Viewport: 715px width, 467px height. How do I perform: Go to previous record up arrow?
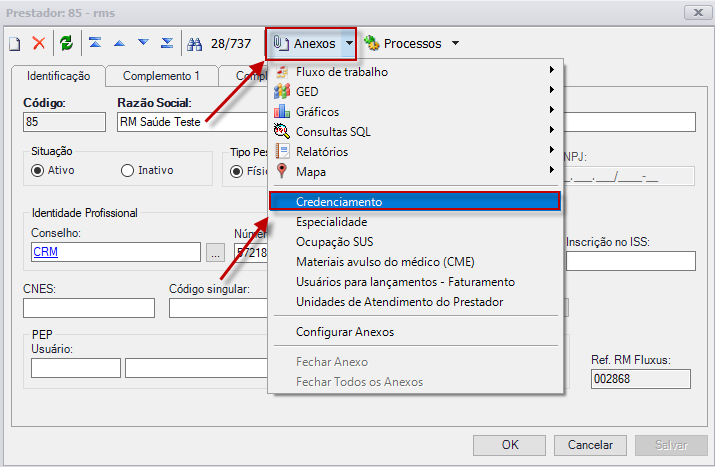[x=119, y=43]
